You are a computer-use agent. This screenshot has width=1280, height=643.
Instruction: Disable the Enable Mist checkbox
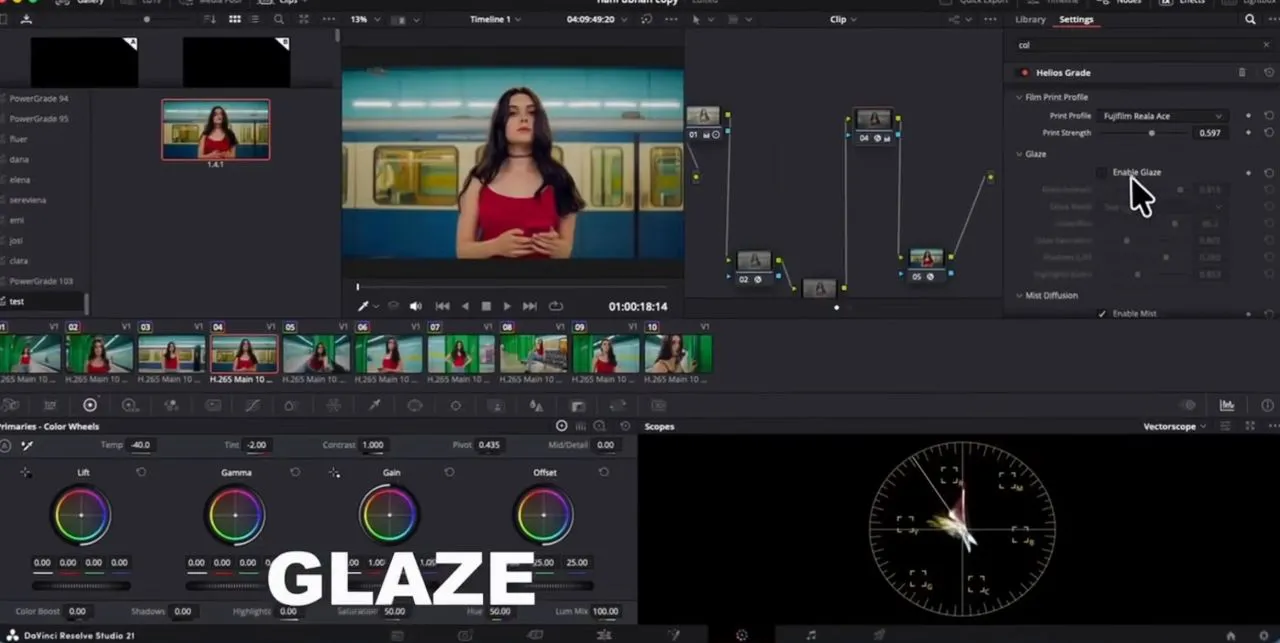(x=1102, y=313)
